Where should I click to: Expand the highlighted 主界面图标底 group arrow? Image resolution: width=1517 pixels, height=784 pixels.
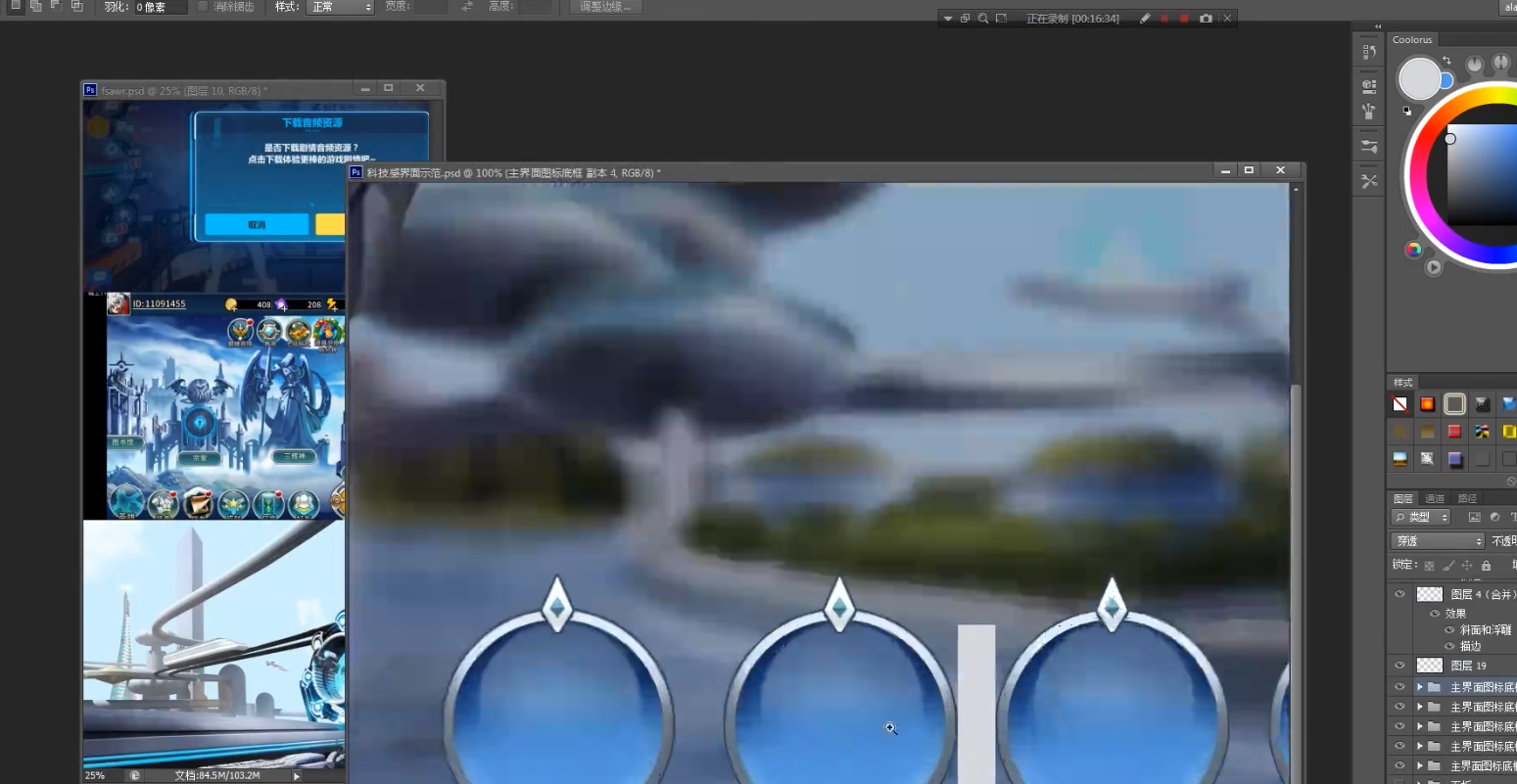[1419, 687]
